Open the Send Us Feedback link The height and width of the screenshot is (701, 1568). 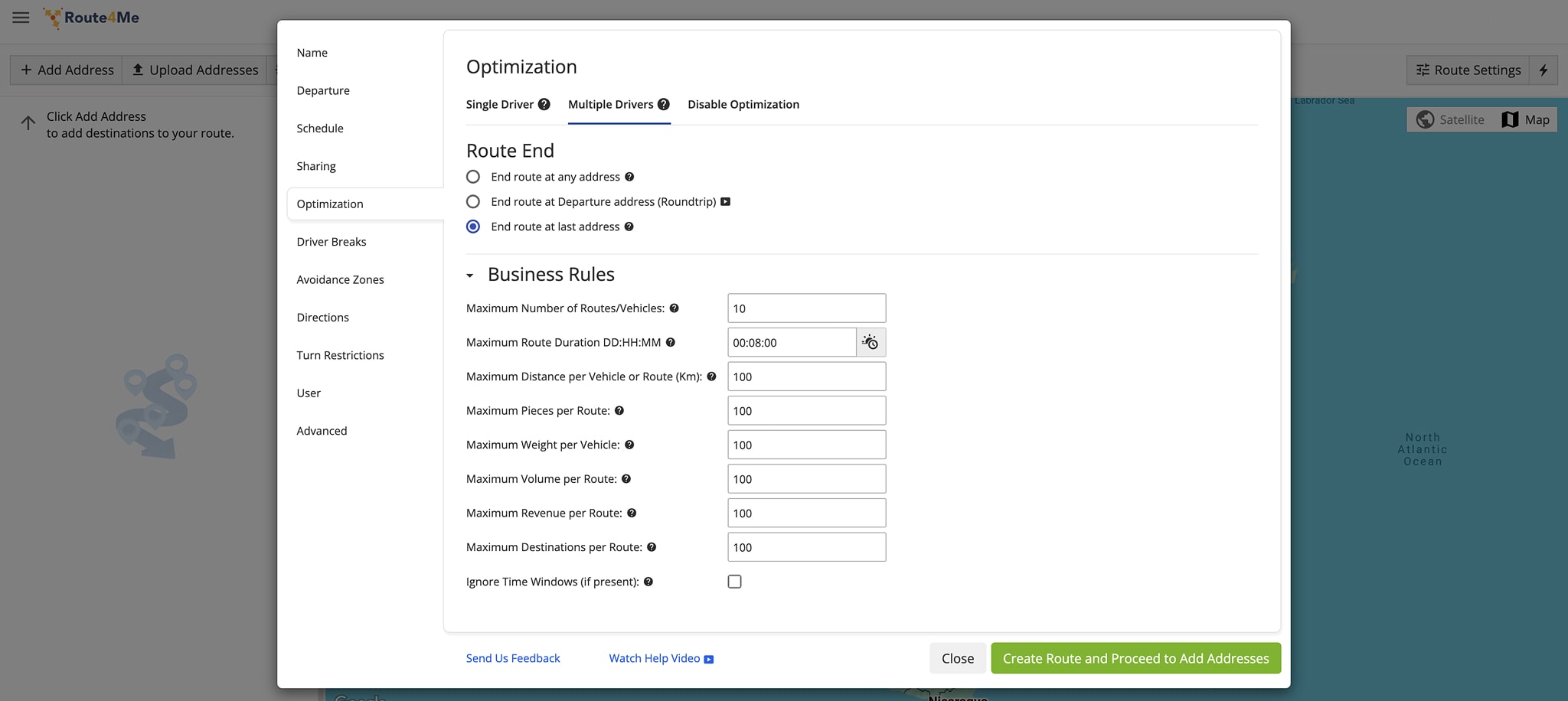513,658
